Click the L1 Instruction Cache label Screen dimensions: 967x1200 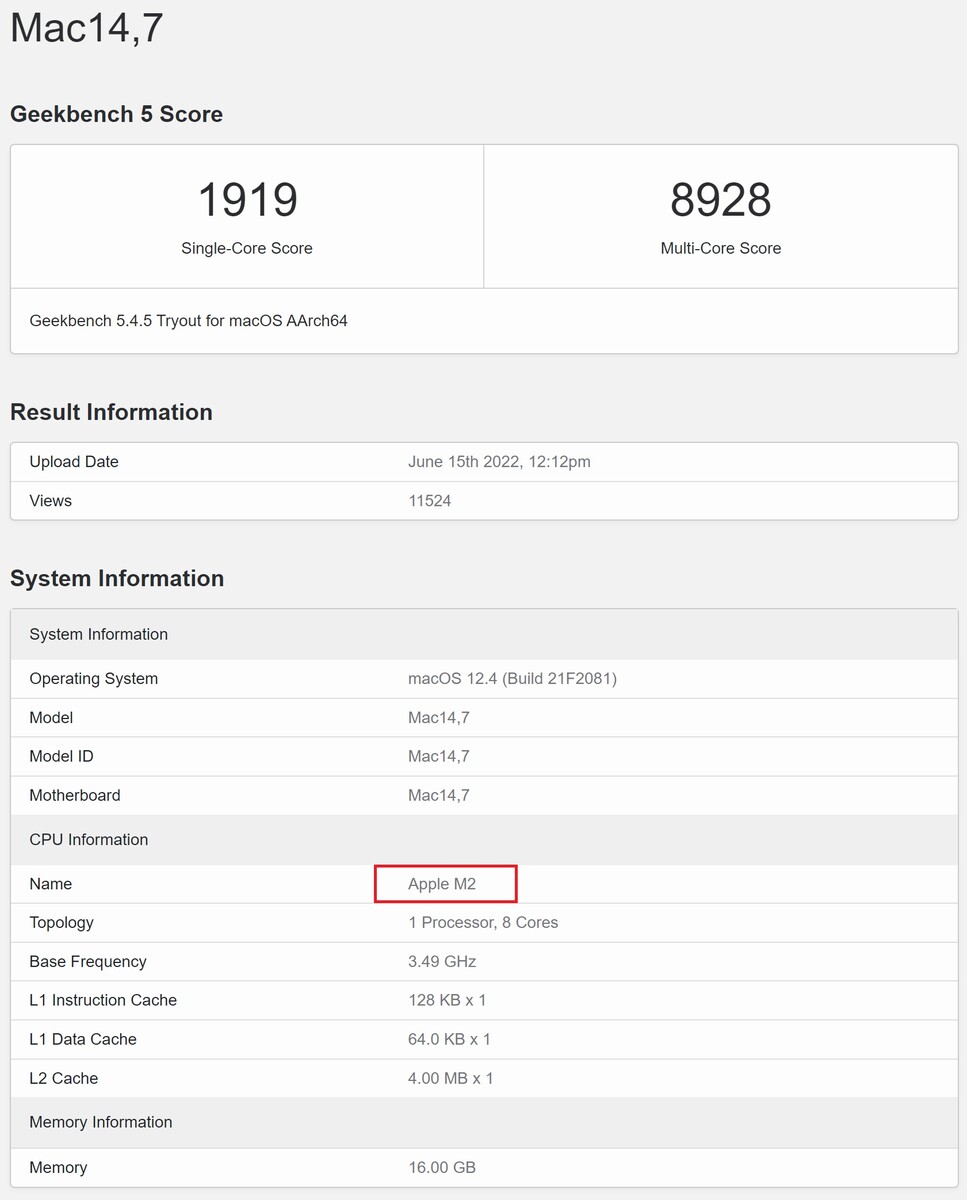click(103, 1001)
